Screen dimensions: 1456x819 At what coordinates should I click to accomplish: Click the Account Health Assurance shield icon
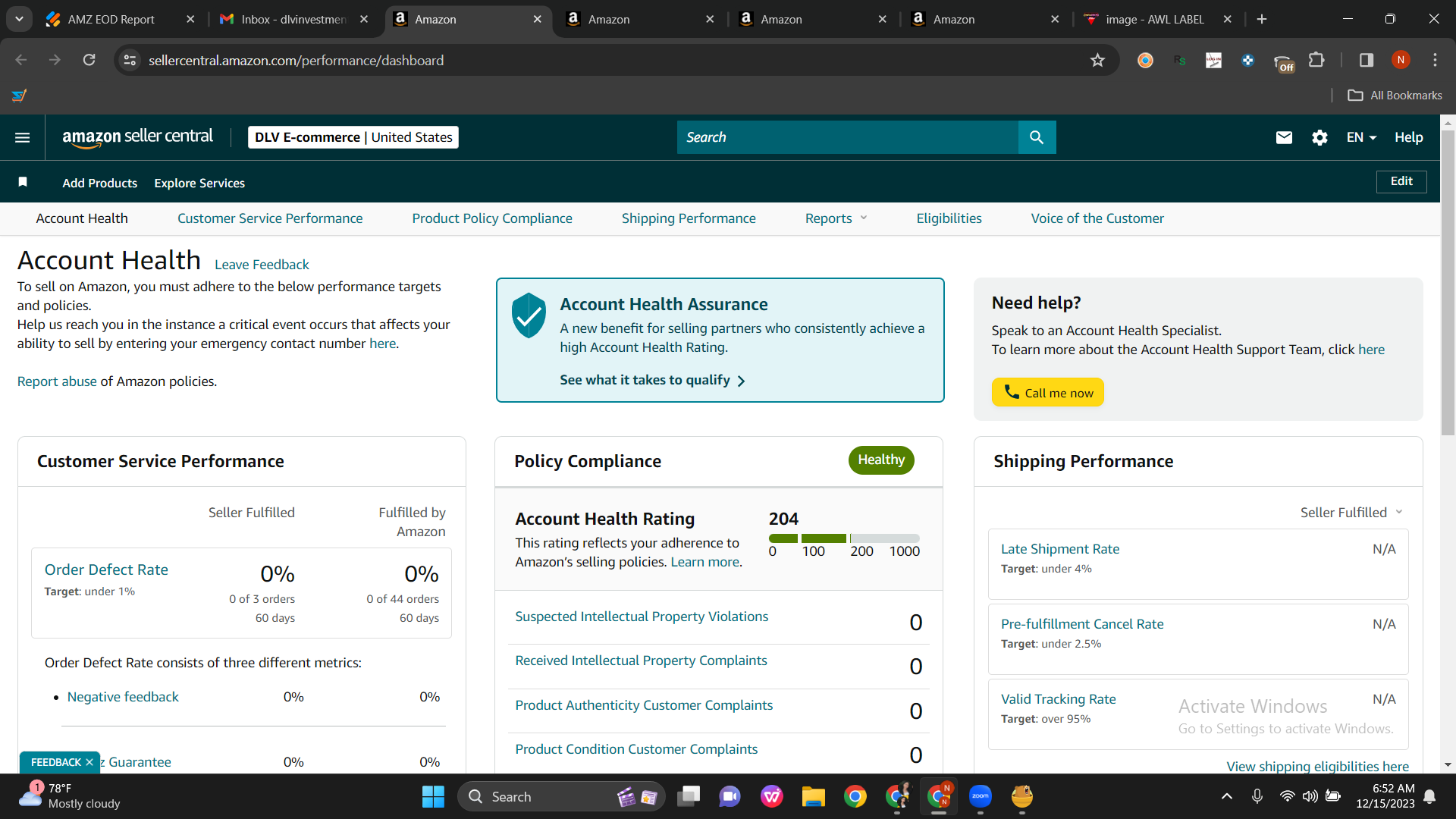529,315
